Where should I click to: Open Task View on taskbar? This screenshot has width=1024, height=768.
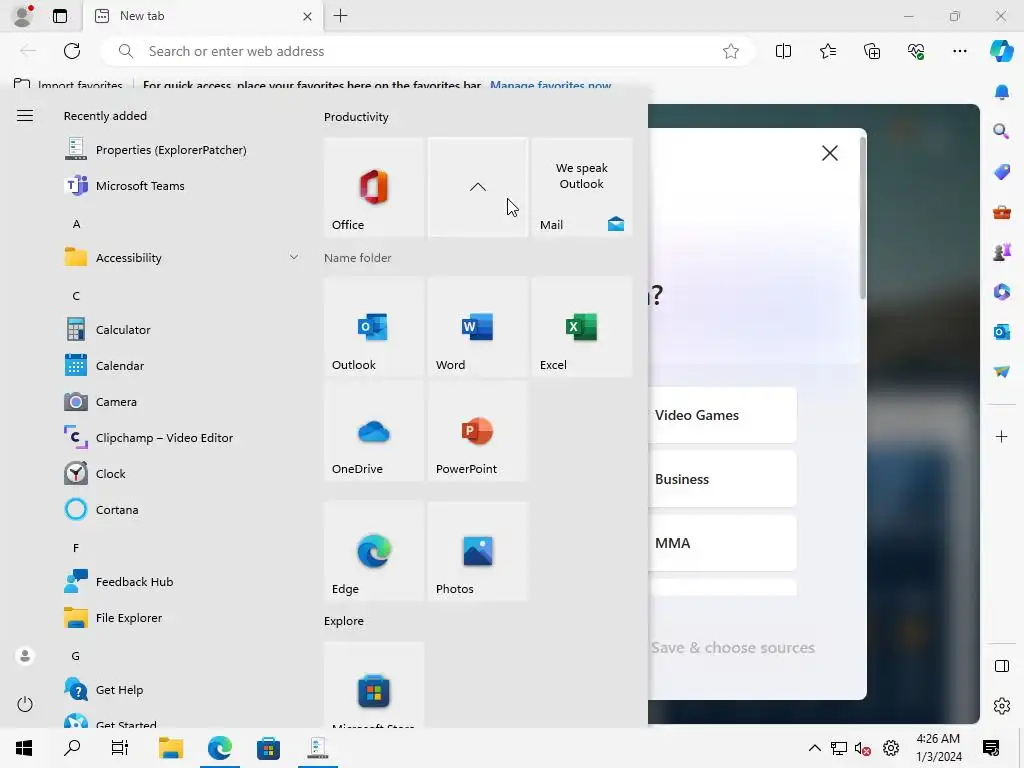120,748
